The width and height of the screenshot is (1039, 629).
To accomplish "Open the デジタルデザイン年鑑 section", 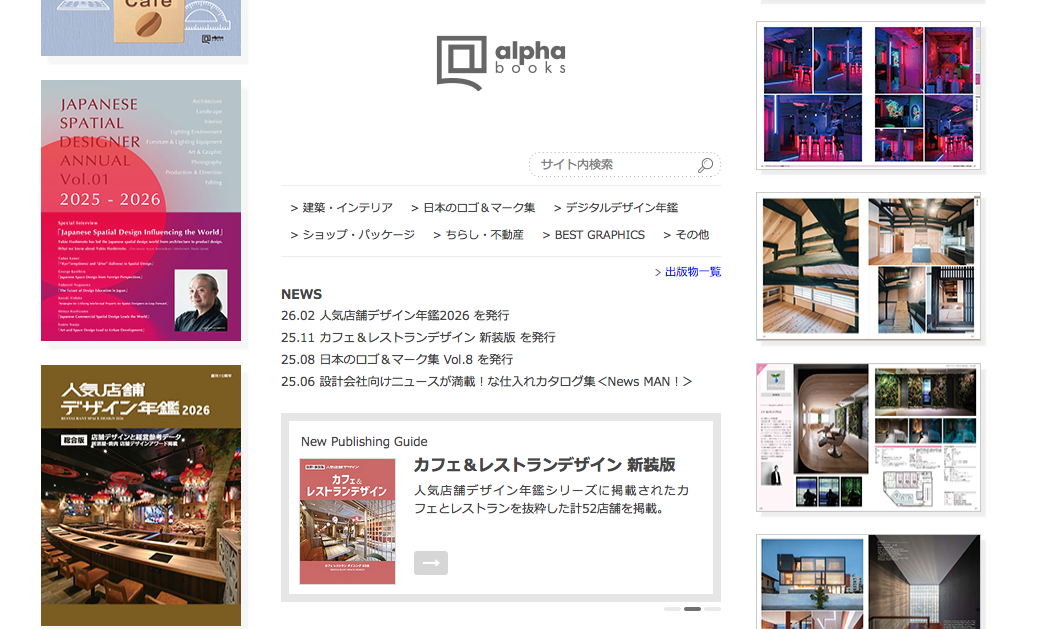I will point(618,208).
